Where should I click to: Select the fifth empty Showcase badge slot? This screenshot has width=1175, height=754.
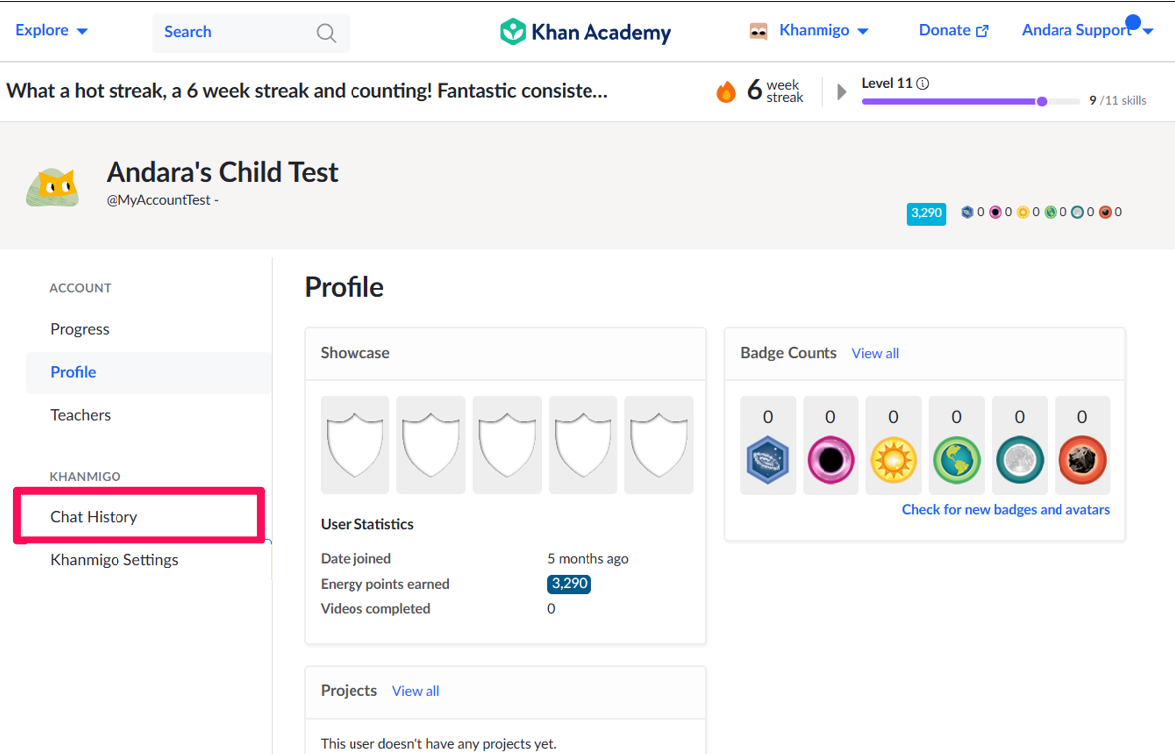(x=659, y=444)
